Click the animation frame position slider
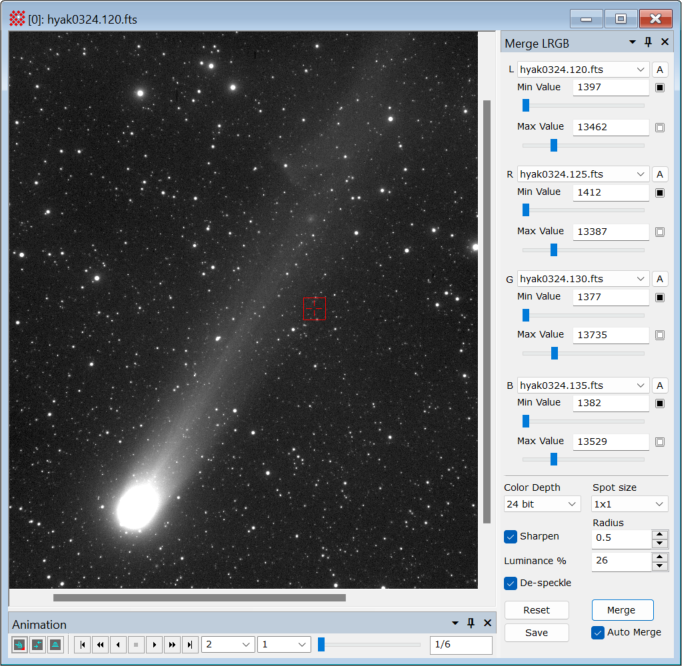Viewport: 682px width, 666px height. tap(368, 645)
